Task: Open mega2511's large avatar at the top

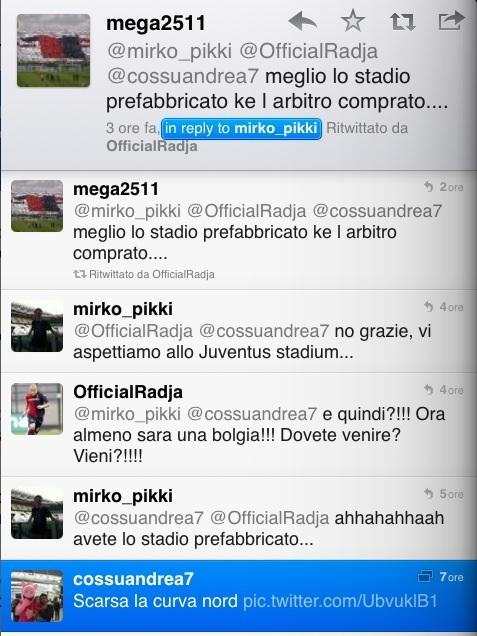Action: point(54,51)
